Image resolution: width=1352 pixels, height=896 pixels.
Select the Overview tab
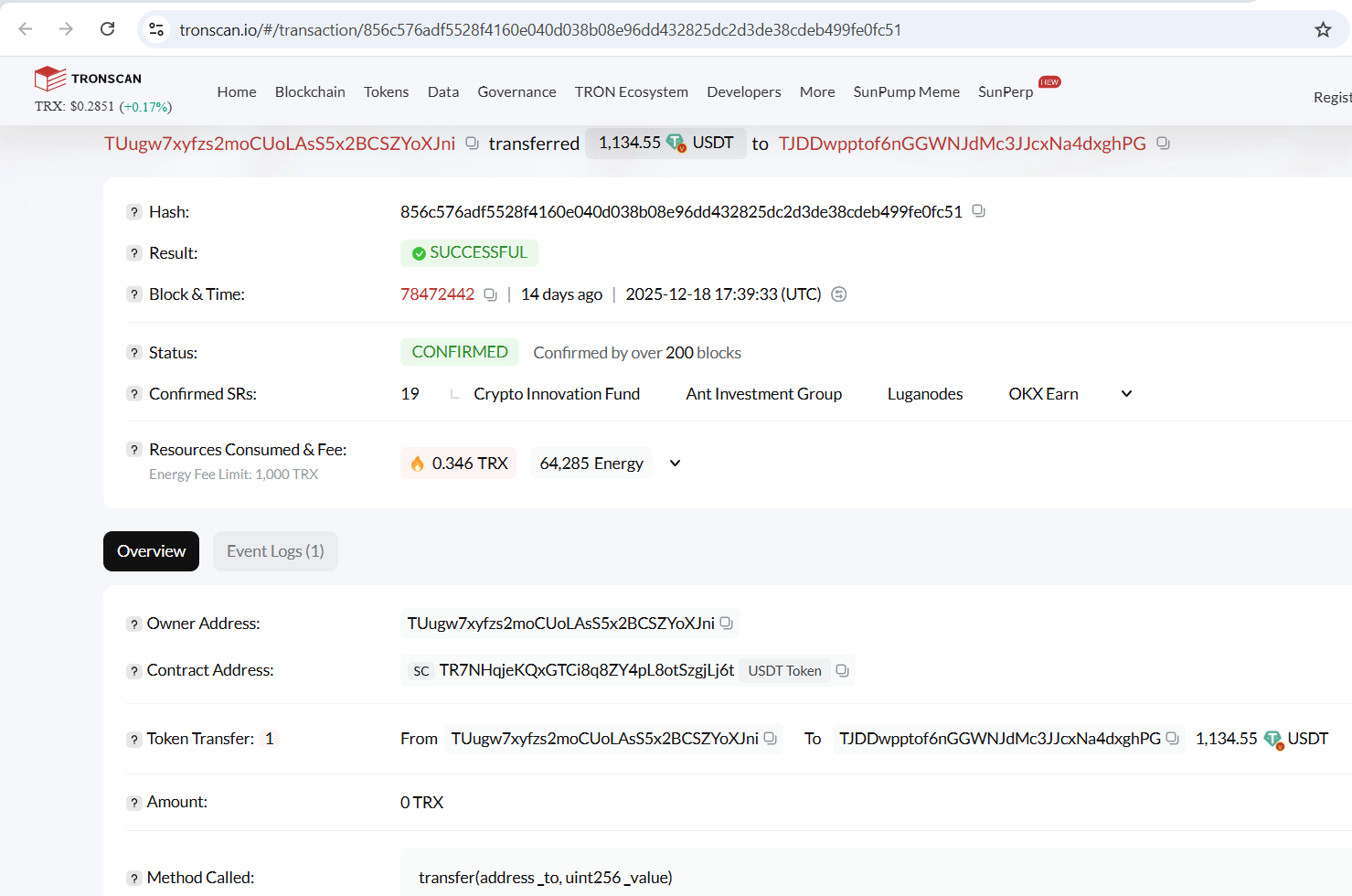click(151, 551)
